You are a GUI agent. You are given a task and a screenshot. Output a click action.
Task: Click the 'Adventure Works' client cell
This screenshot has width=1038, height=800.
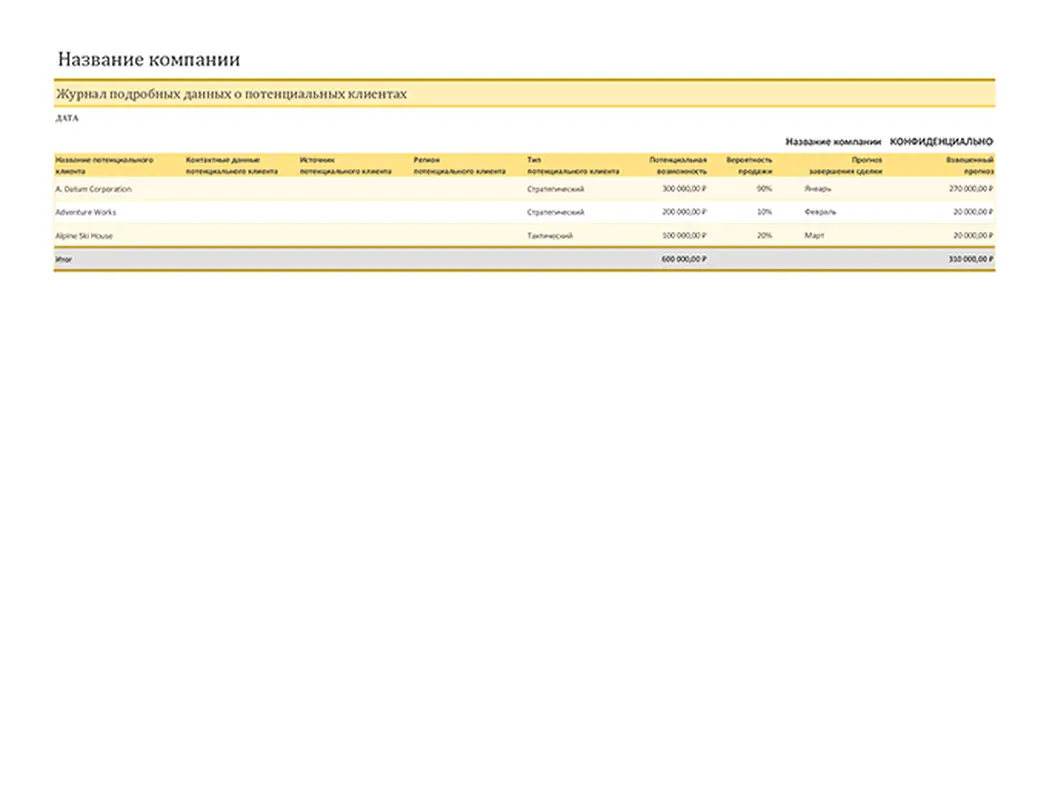(x=85, y=212)
